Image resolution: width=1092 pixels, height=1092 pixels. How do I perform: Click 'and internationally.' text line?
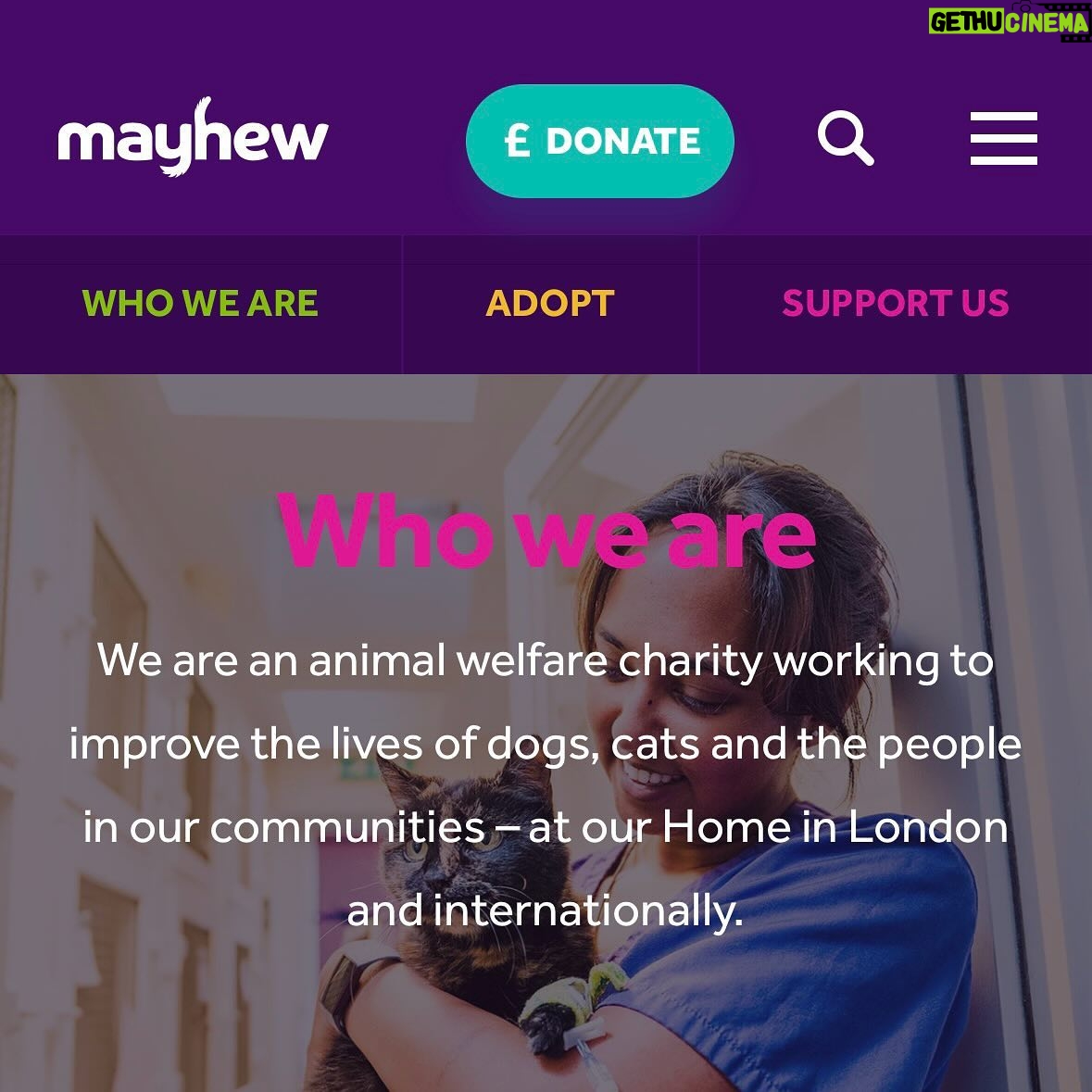pos(546,910)
